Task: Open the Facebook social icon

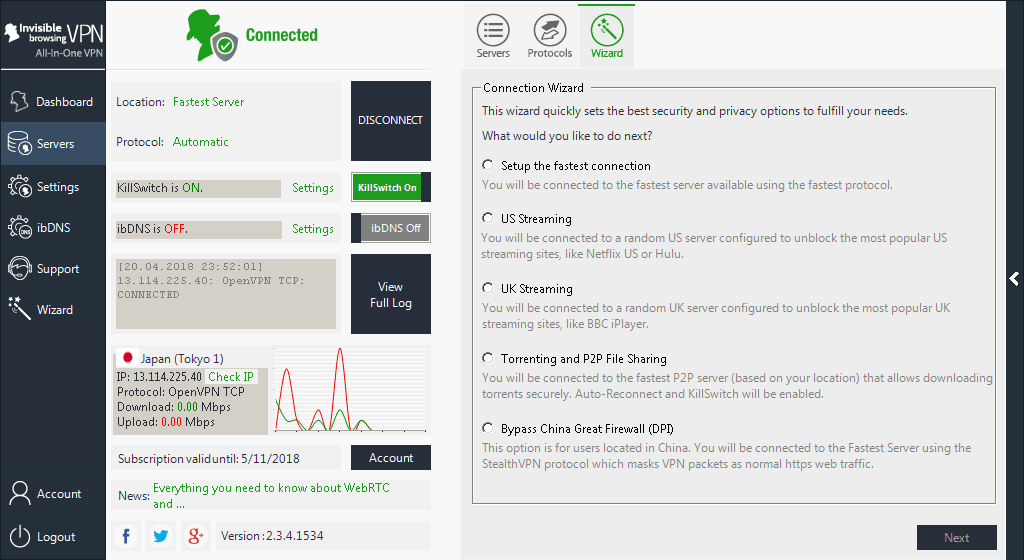Action: tap(126, 536)
